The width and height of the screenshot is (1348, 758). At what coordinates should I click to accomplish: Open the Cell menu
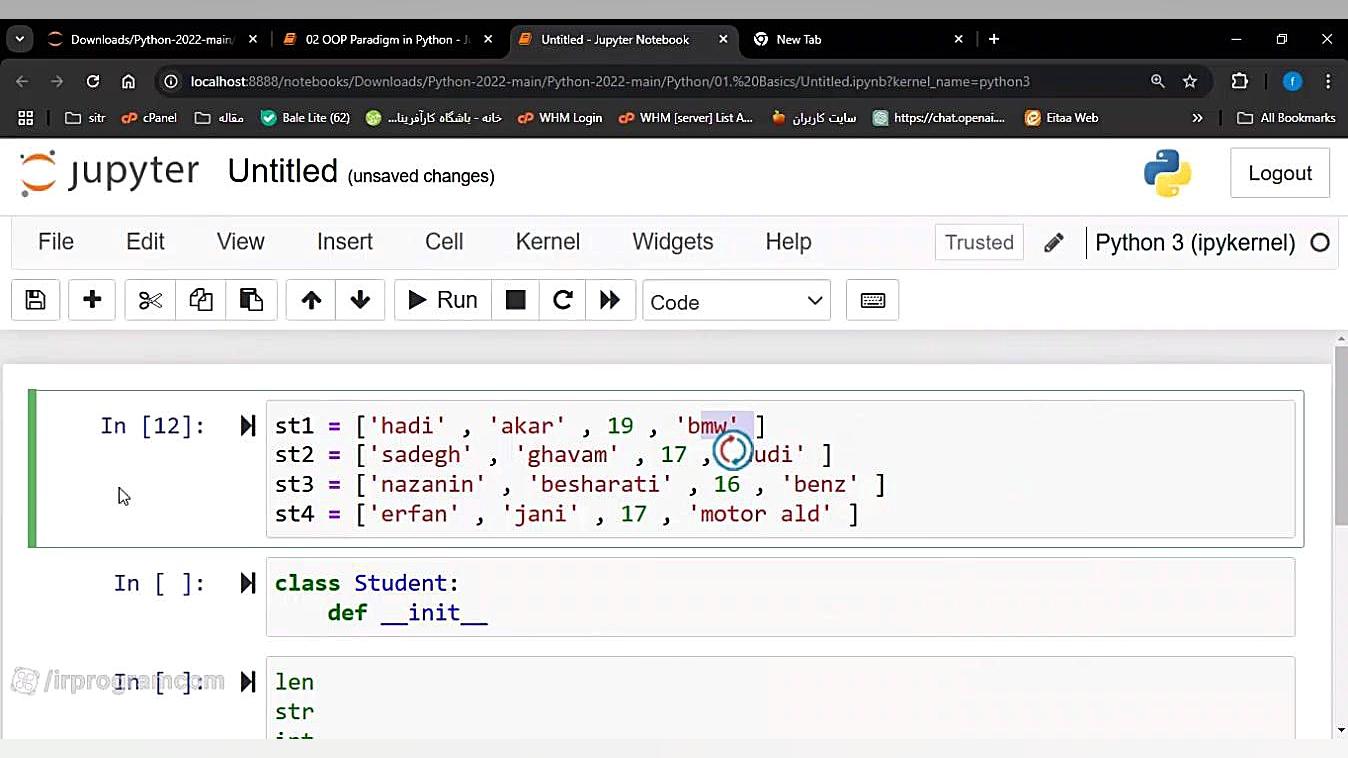(444, 242)
